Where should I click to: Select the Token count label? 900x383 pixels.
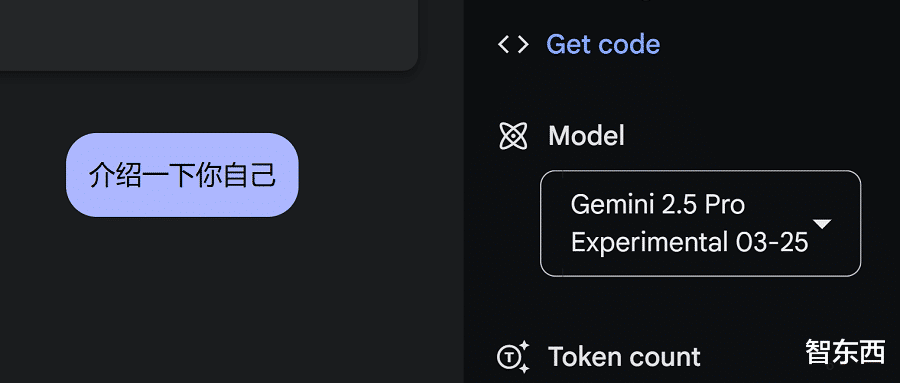point(624,357)
